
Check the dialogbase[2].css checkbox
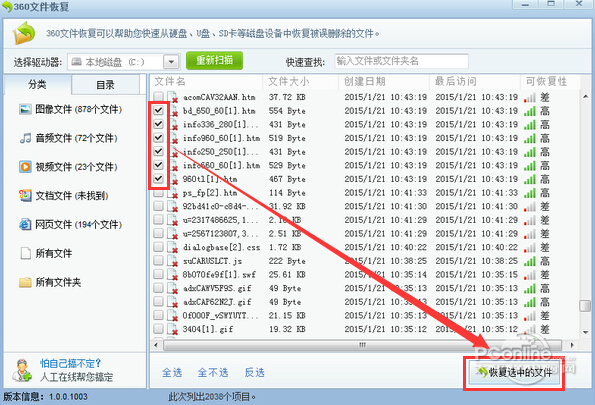tap(158, 247)
